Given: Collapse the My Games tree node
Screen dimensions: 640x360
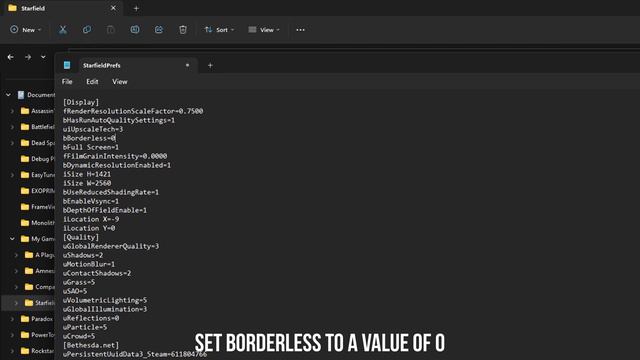Looking at the screenshot, I should point(12,239).
